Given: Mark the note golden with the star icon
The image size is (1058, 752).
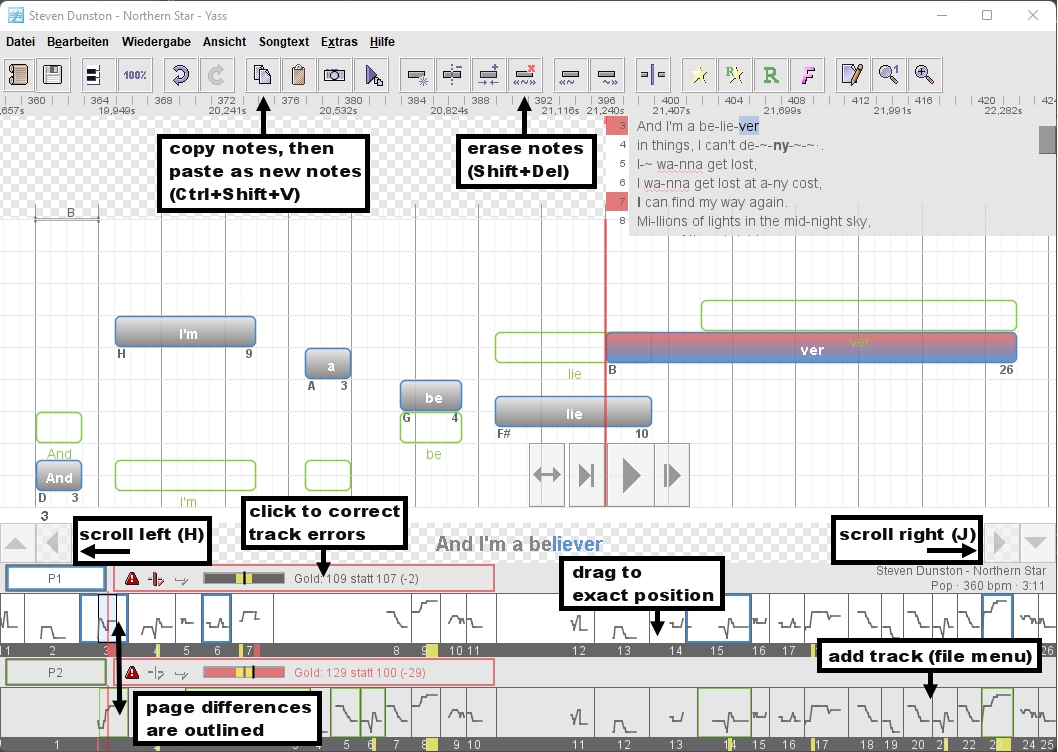Looking at the screenshot, I should pyautogui.click(x=698, y=75).
